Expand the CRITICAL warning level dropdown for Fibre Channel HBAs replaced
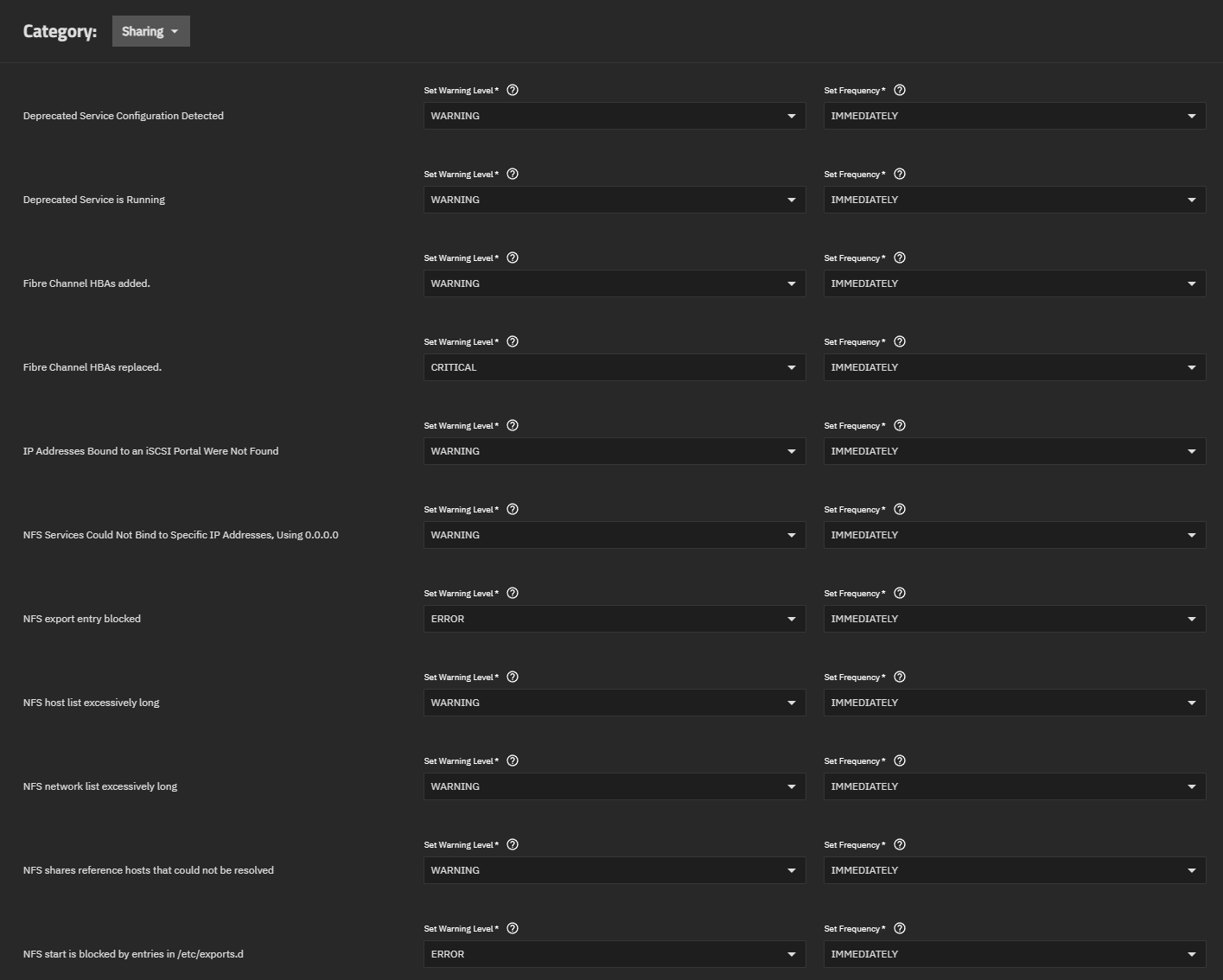Image resolution: width=1223 pixels, height=980 pixels. point(614,367)
